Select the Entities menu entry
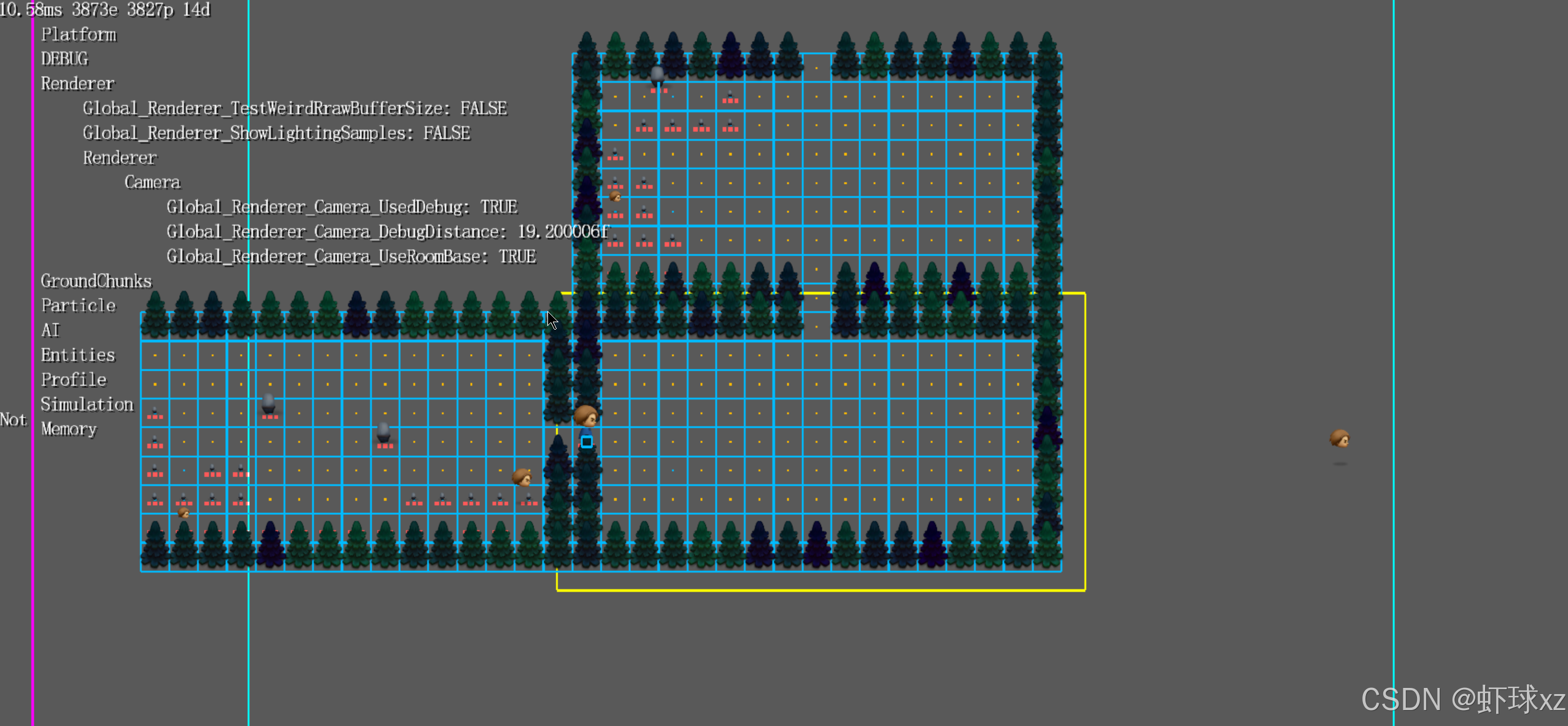Image resolution: width=1568 pixels, height=726 pixels. (78, 355)
